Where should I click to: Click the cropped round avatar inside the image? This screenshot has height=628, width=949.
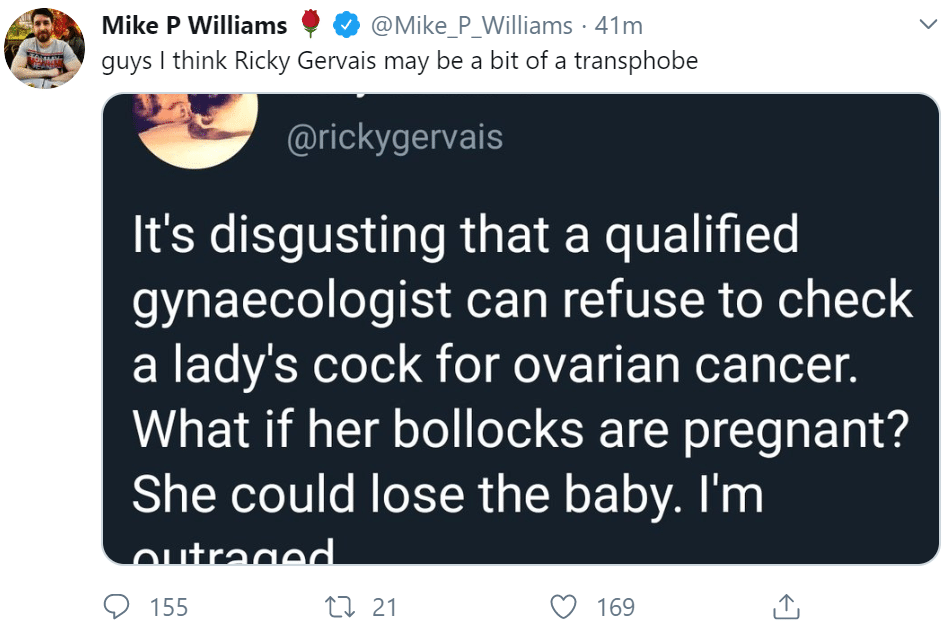pyautogui.click(x=195, y=129)
